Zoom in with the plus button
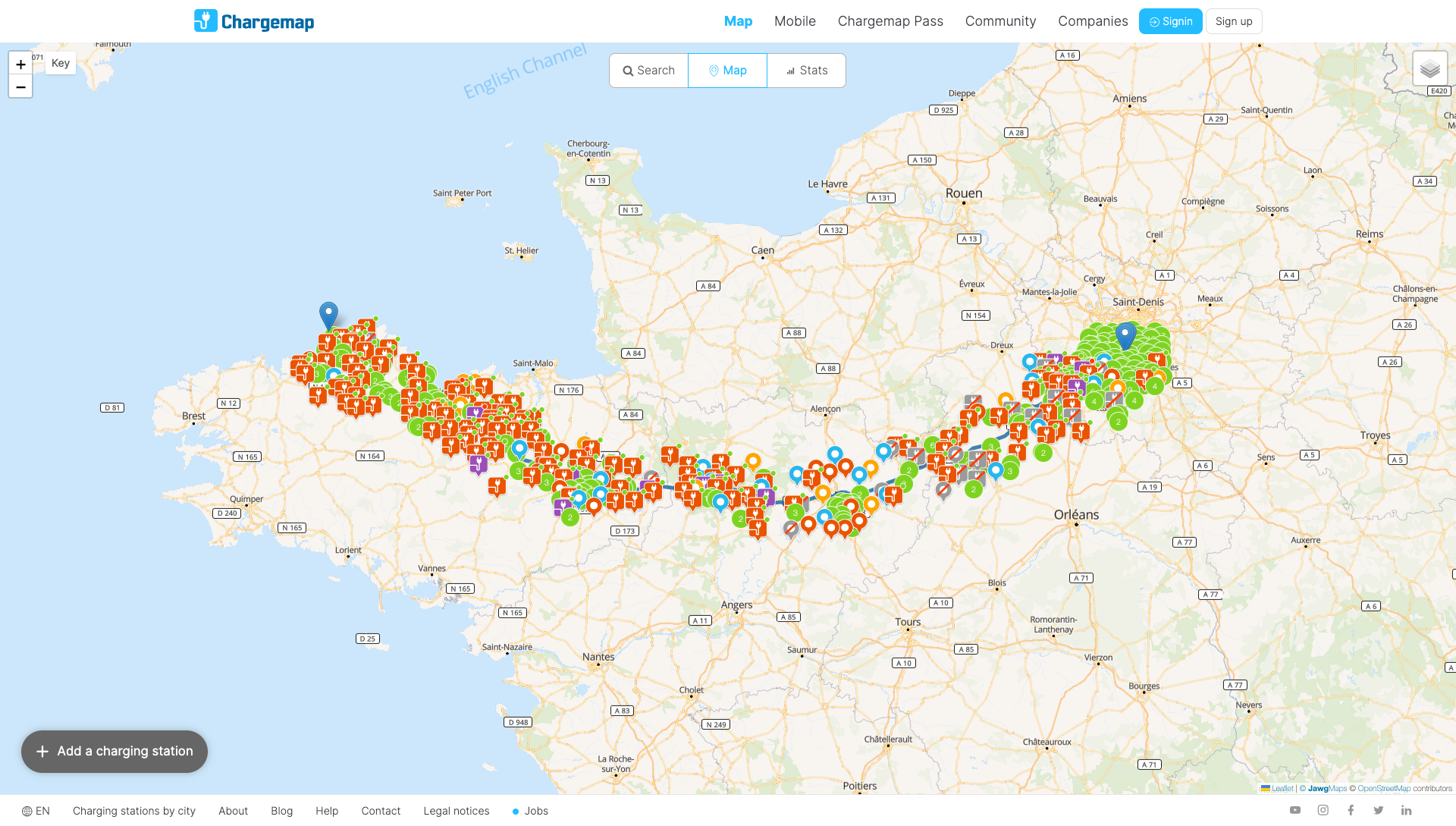The image size is (1456, 826). tap(20, 64)
